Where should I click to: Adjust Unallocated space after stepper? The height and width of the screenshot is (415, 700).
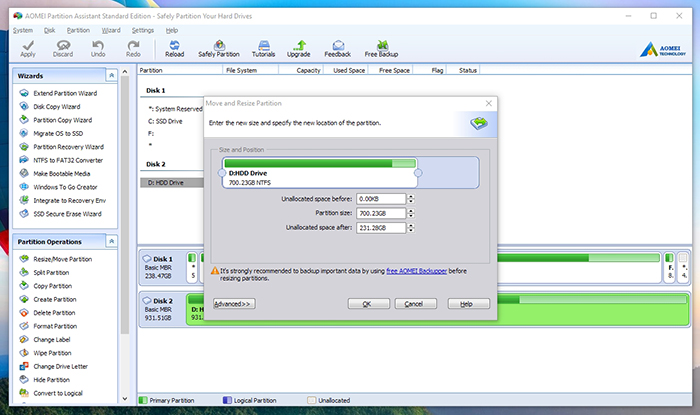tap(411, 228)
